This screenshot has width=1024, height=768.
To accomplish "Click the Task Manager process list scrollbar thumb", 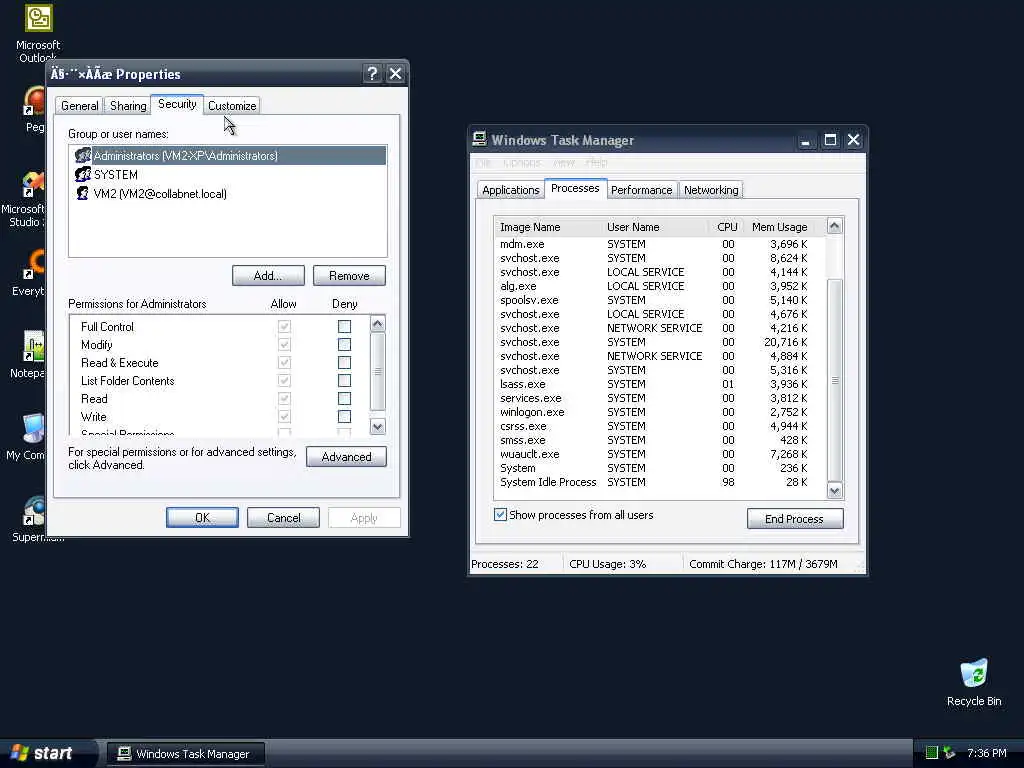I will click(834, 380).
